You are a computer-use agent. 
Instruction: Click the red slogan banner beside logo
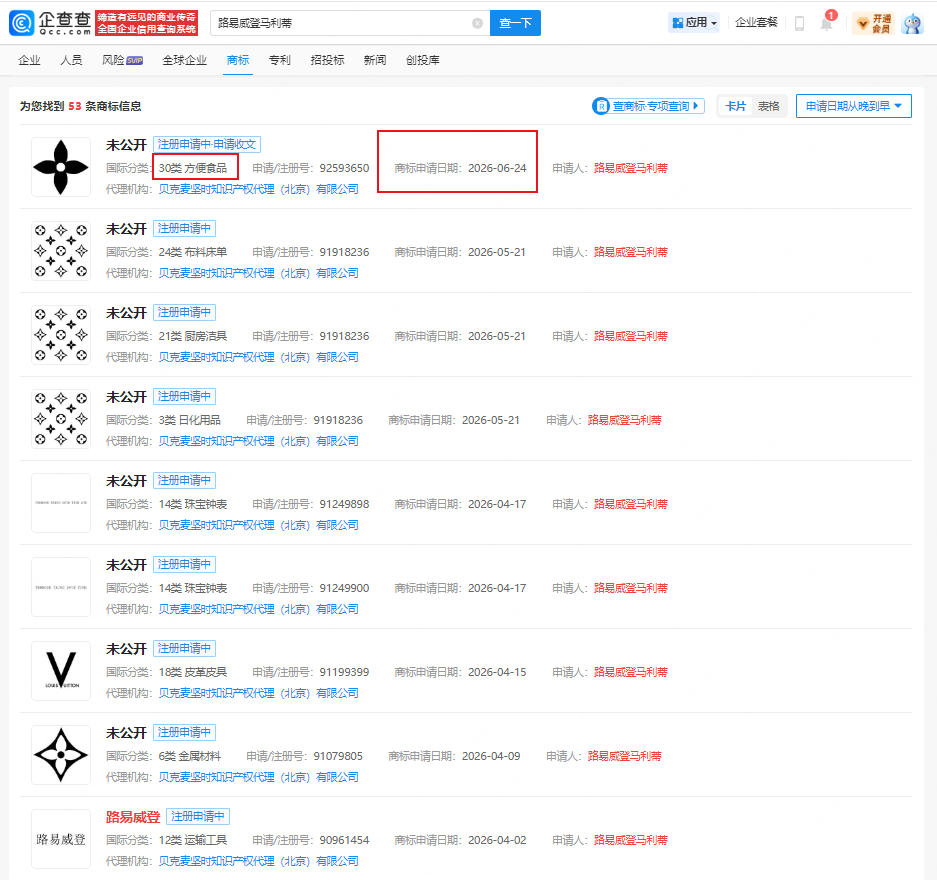click(x=147, y=23)
